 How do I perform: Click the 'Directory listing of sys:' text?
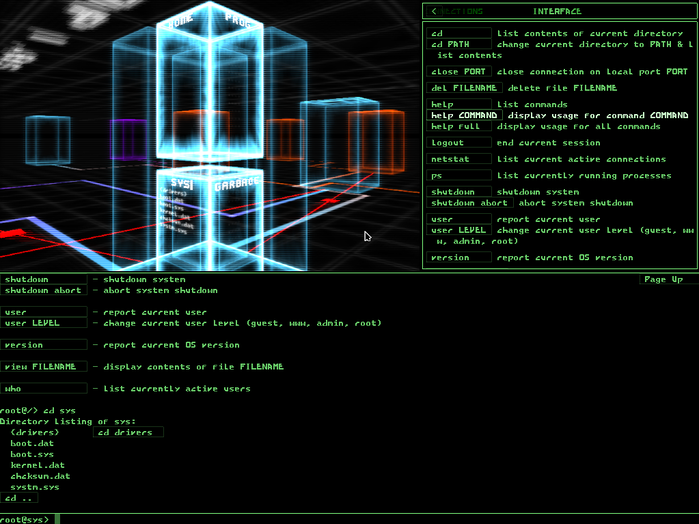pos(68,421)
